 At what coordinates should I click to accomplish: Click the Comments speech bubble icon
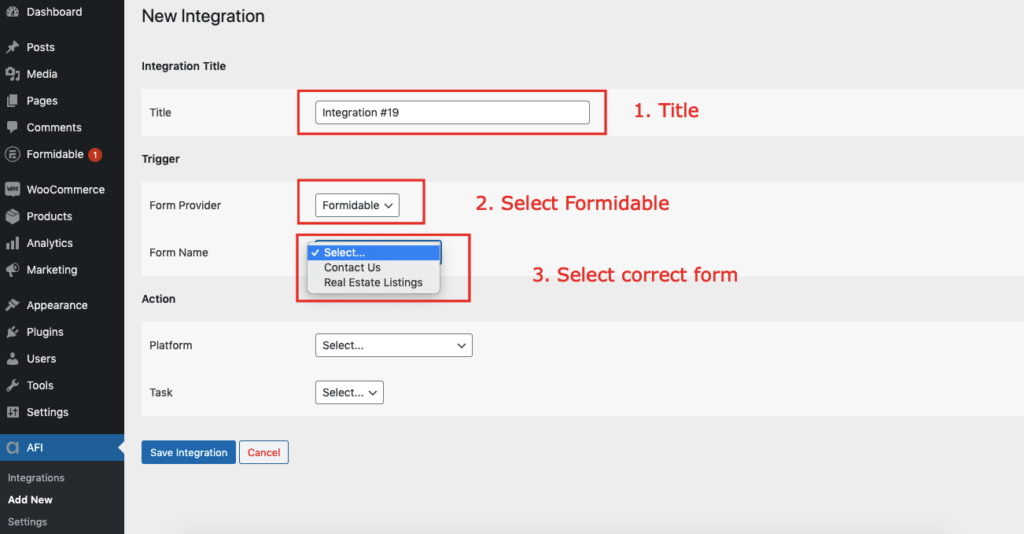tap(12, 127)
